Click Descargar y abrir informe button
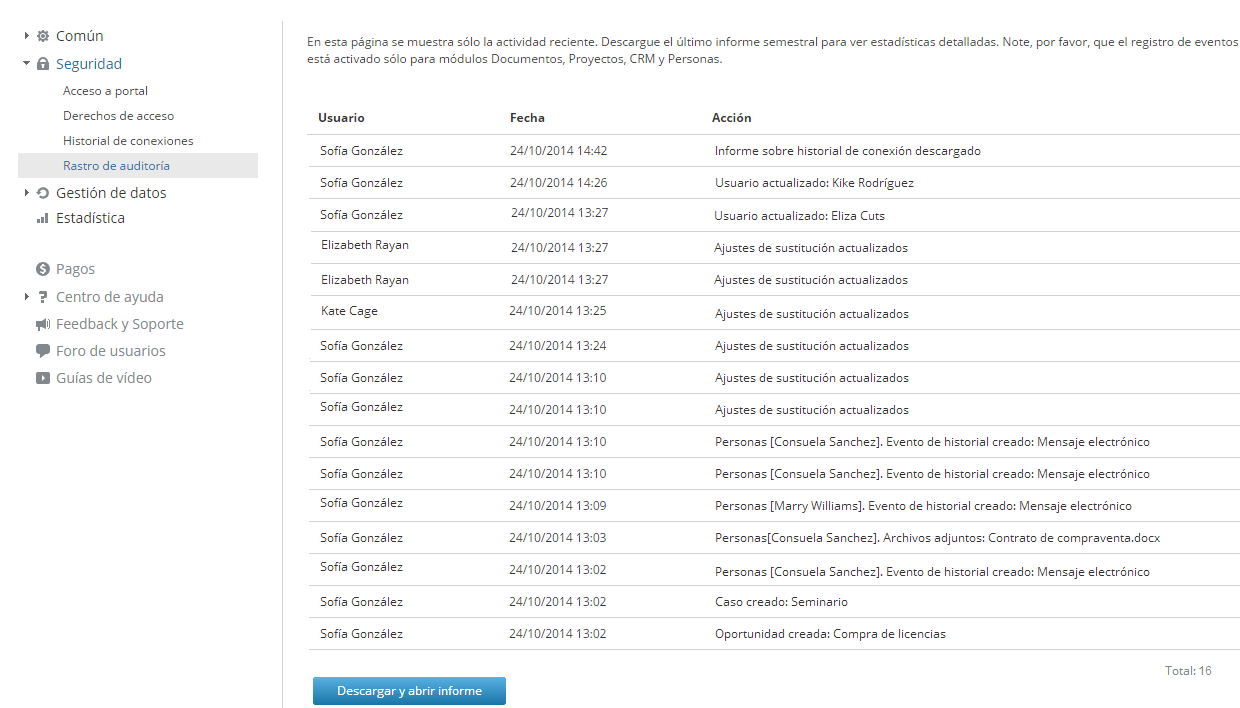1240x708 pixels. (409, 691)
